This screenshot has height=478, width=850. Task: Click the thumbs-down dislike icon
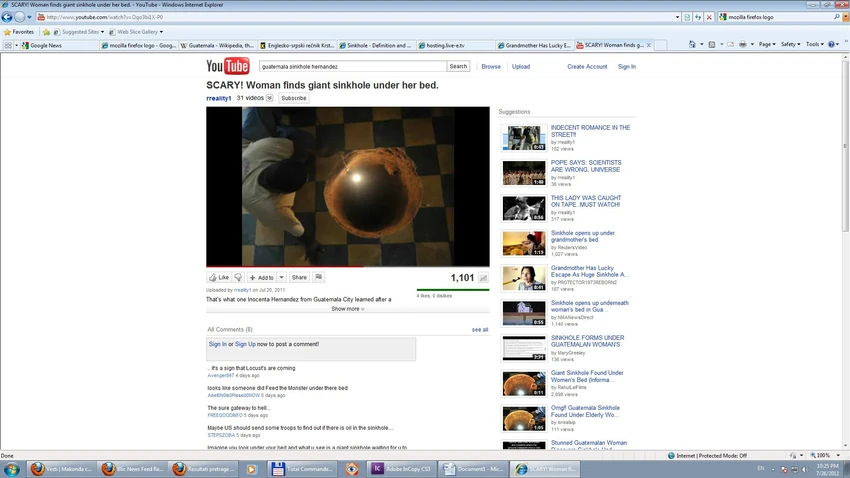(238, 277)
